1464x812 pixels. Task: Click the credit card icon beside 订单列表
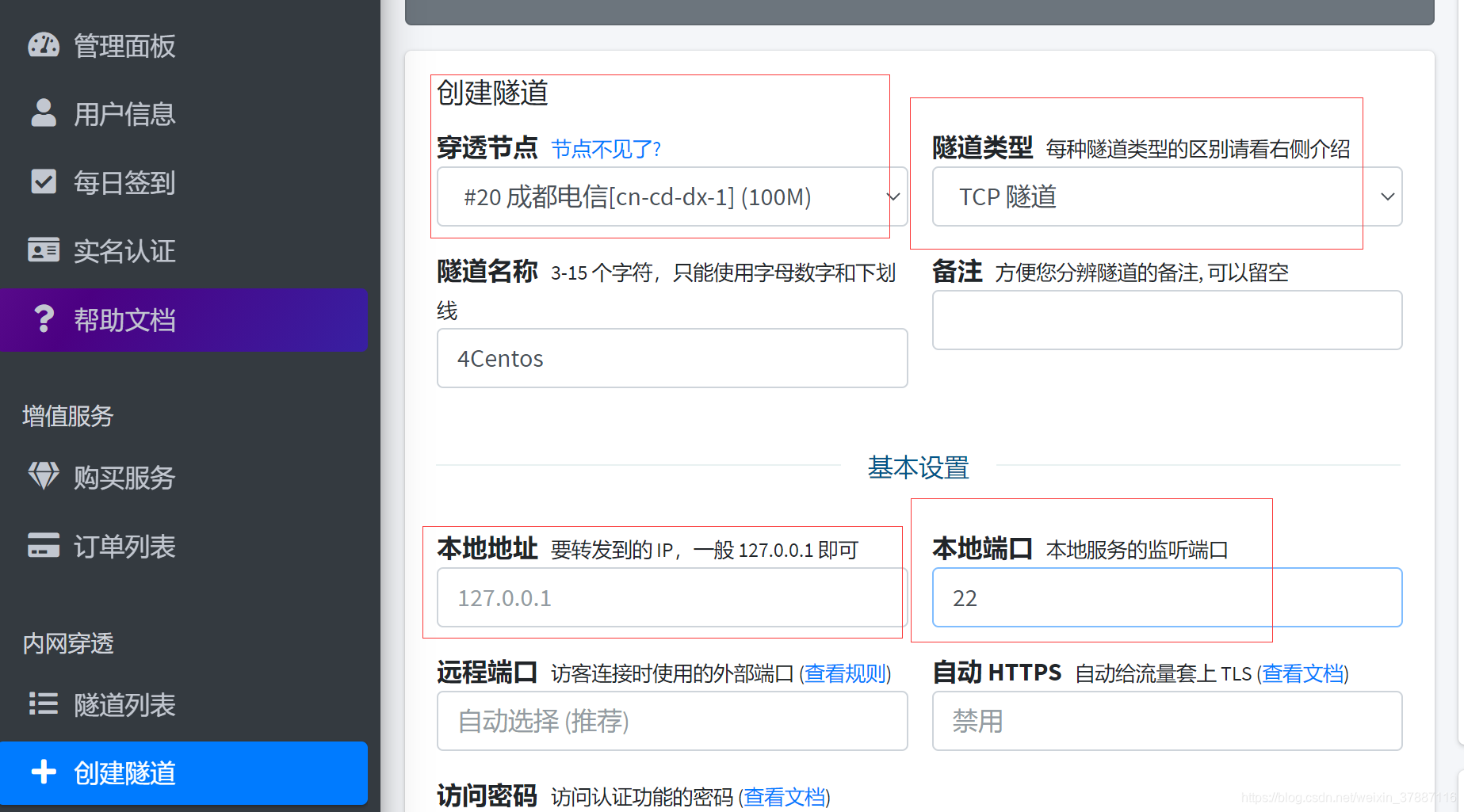click(44, 545)
